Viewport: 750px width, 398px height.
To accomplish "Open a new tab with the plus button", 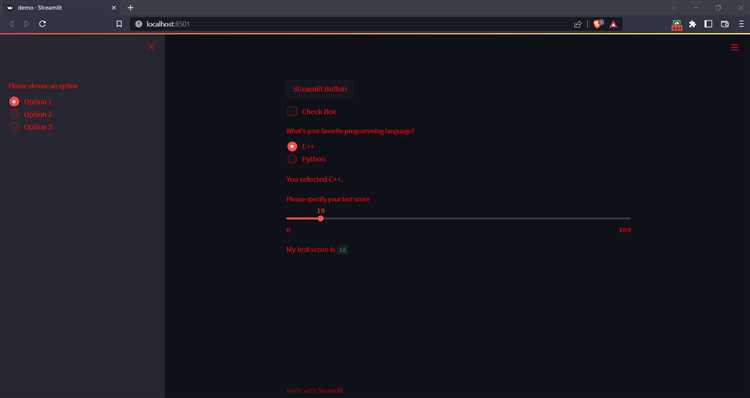I will coord(130,8).
